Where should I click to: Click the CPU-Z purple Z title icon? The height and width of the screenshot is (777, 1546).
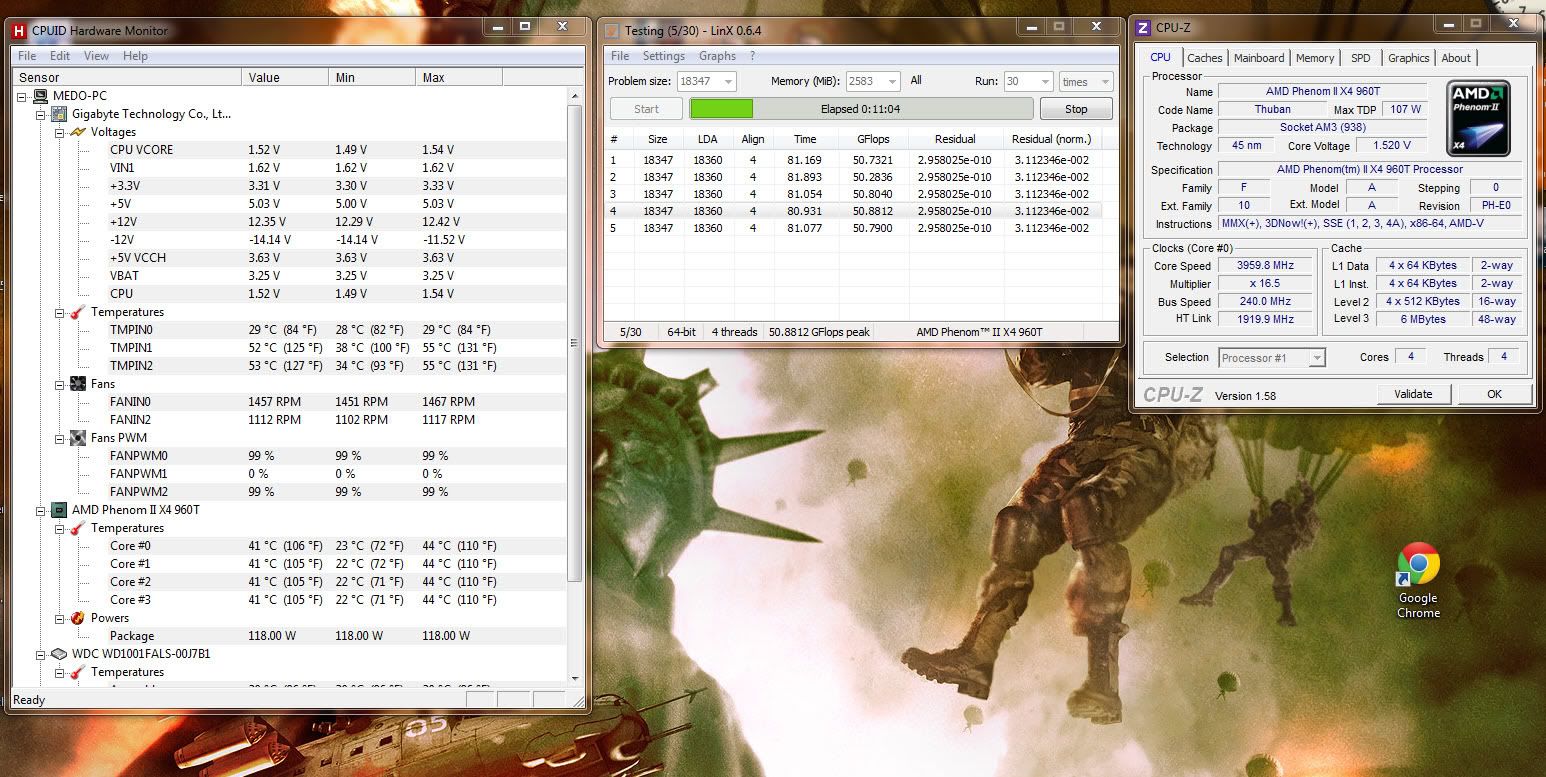[1143, 27]
